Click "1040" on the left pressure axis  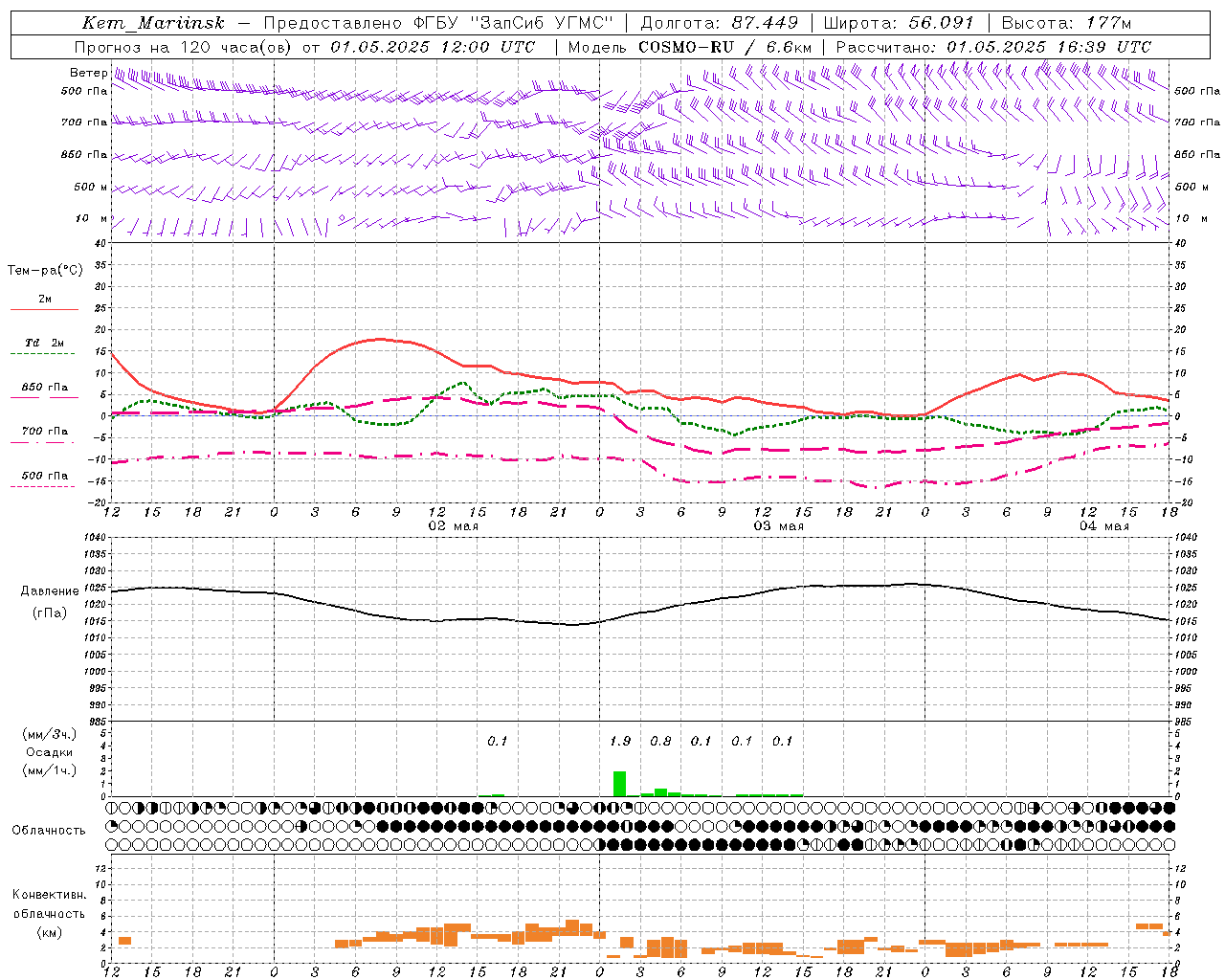point(94,538)
